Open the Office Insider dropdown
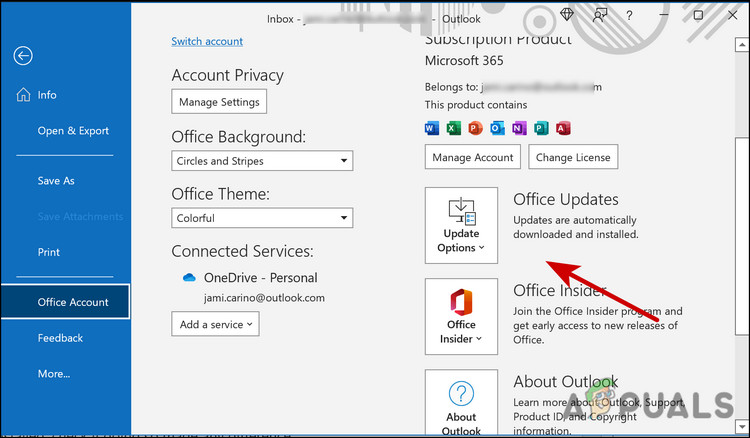This screenshot has height=438, width=750. coord(461,316)
